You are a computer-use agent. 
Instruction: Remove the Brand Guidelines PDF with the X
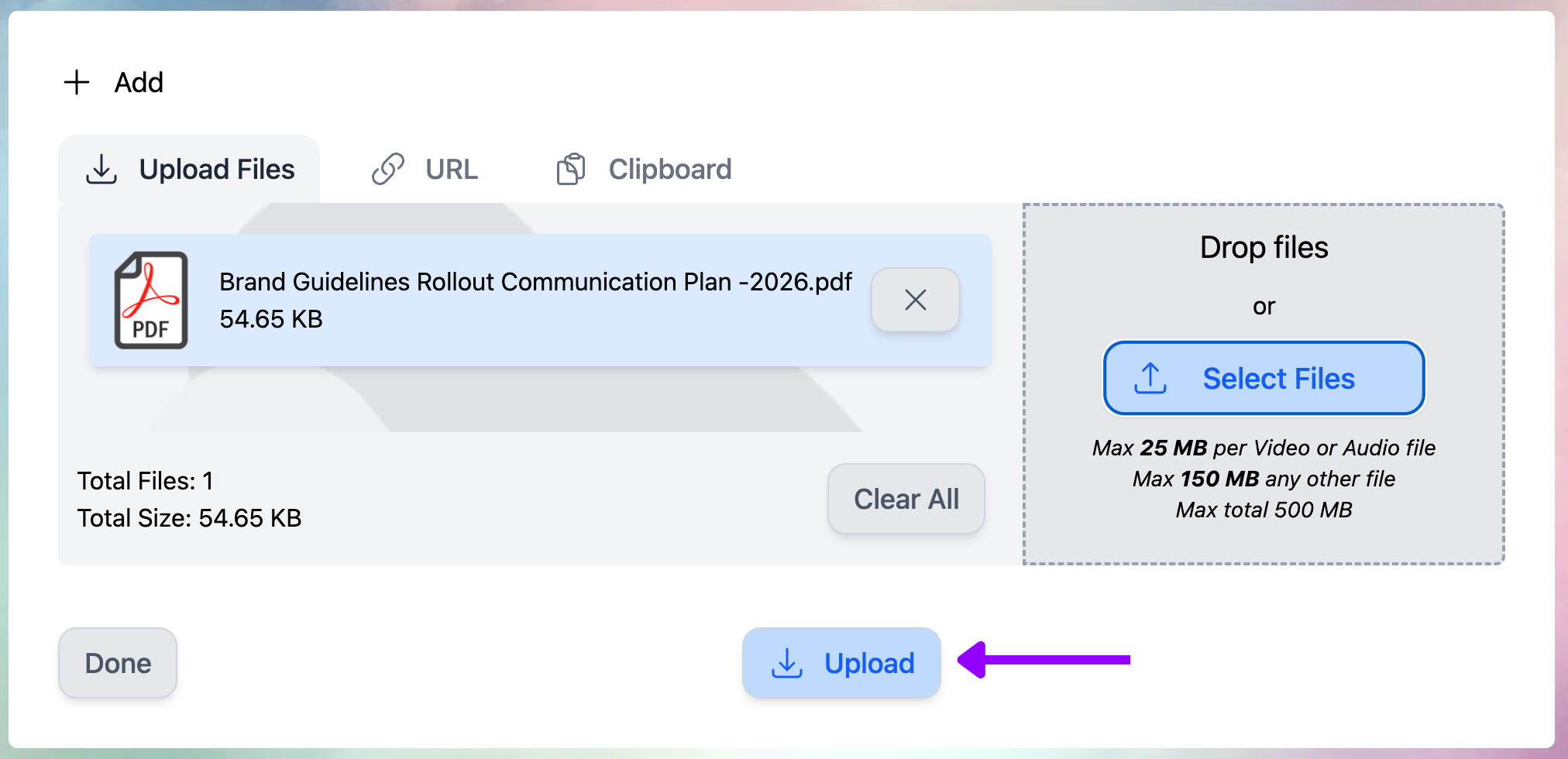point(916,300)
